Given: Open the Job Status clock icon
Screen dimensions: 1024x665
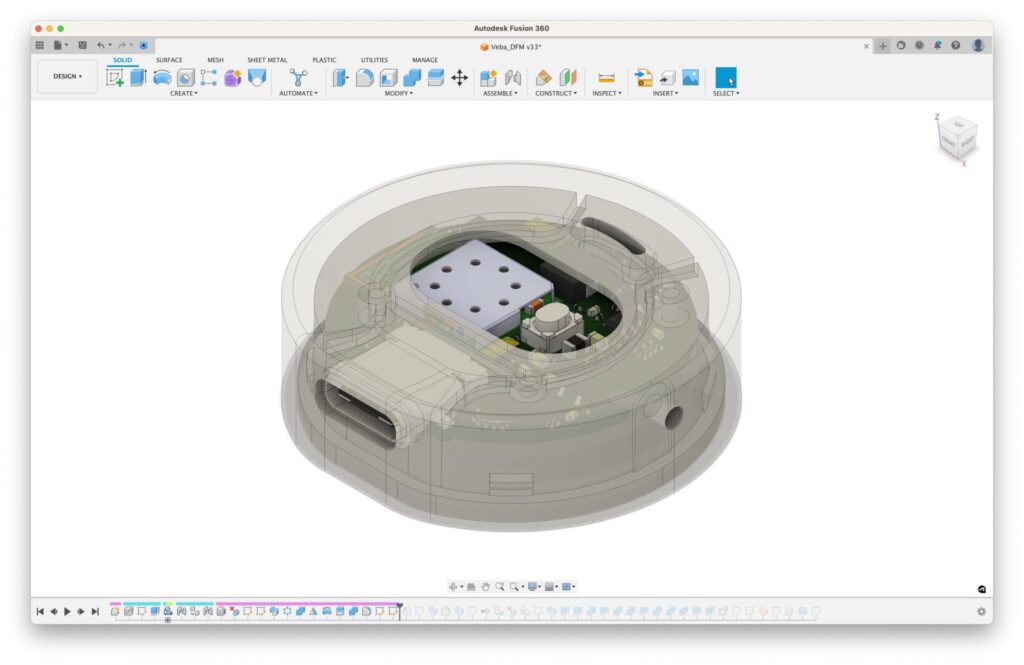Looking at the screenshot, I should tap(920, 45).
